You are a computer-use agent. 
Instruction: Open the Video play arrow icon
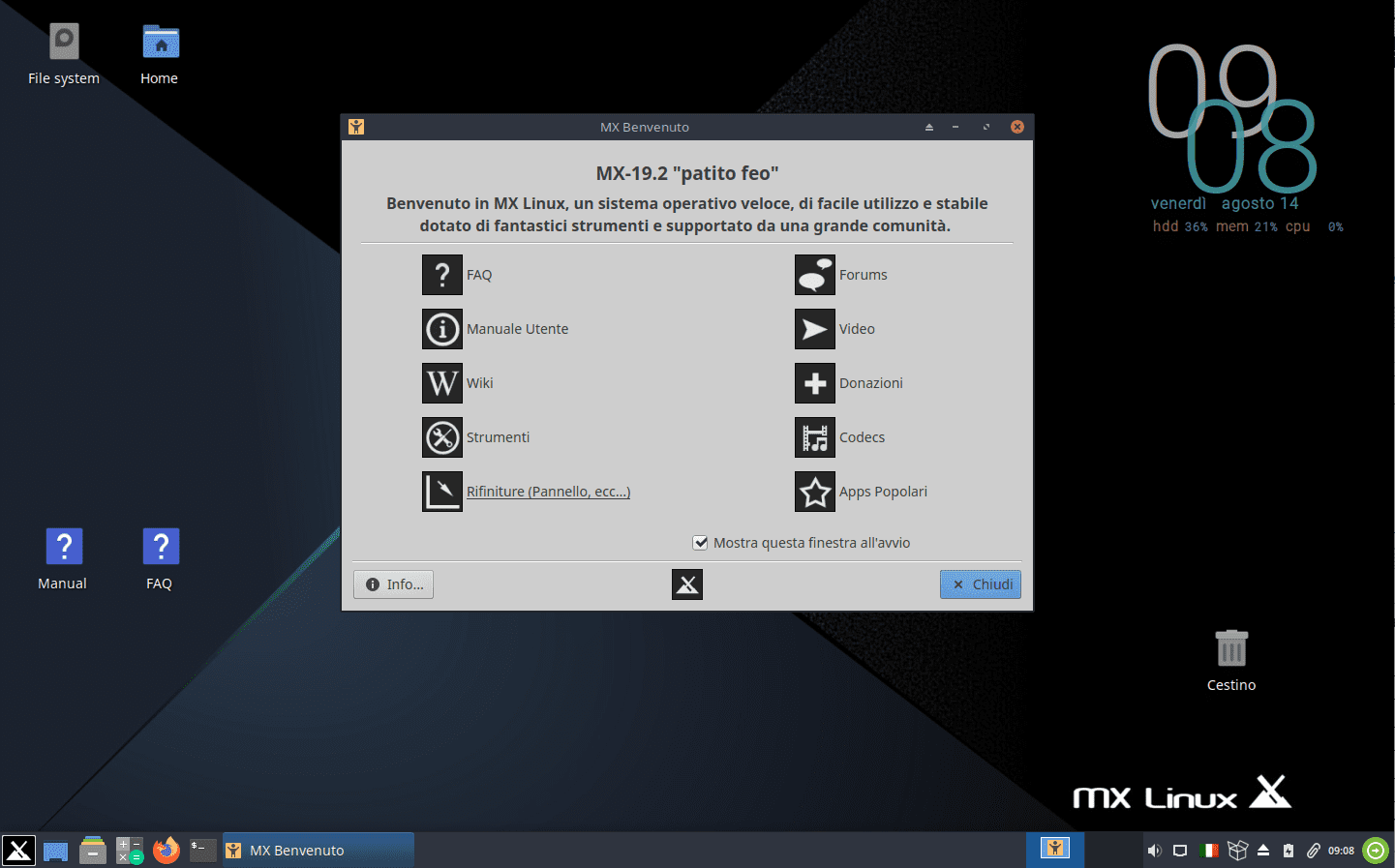pos(815,329)
